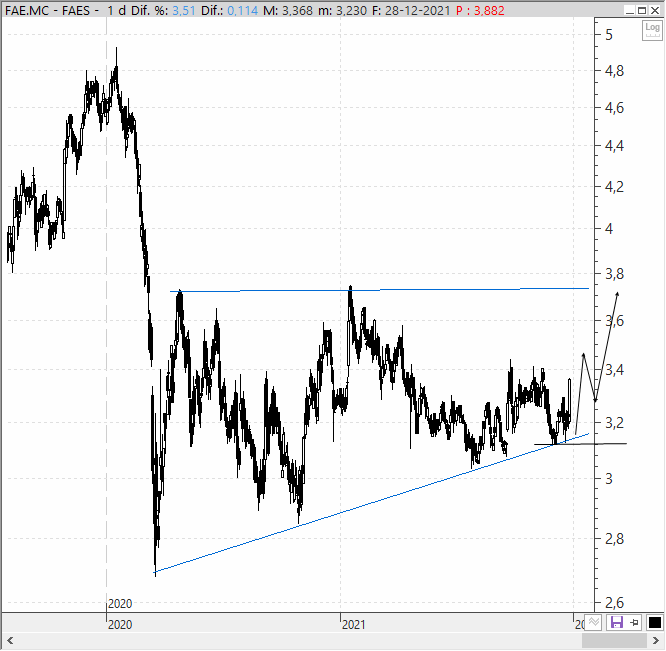666x651 pixels.
Task: Click the 'm: 3,230' minimum value
Action: [x=342, y=11]
